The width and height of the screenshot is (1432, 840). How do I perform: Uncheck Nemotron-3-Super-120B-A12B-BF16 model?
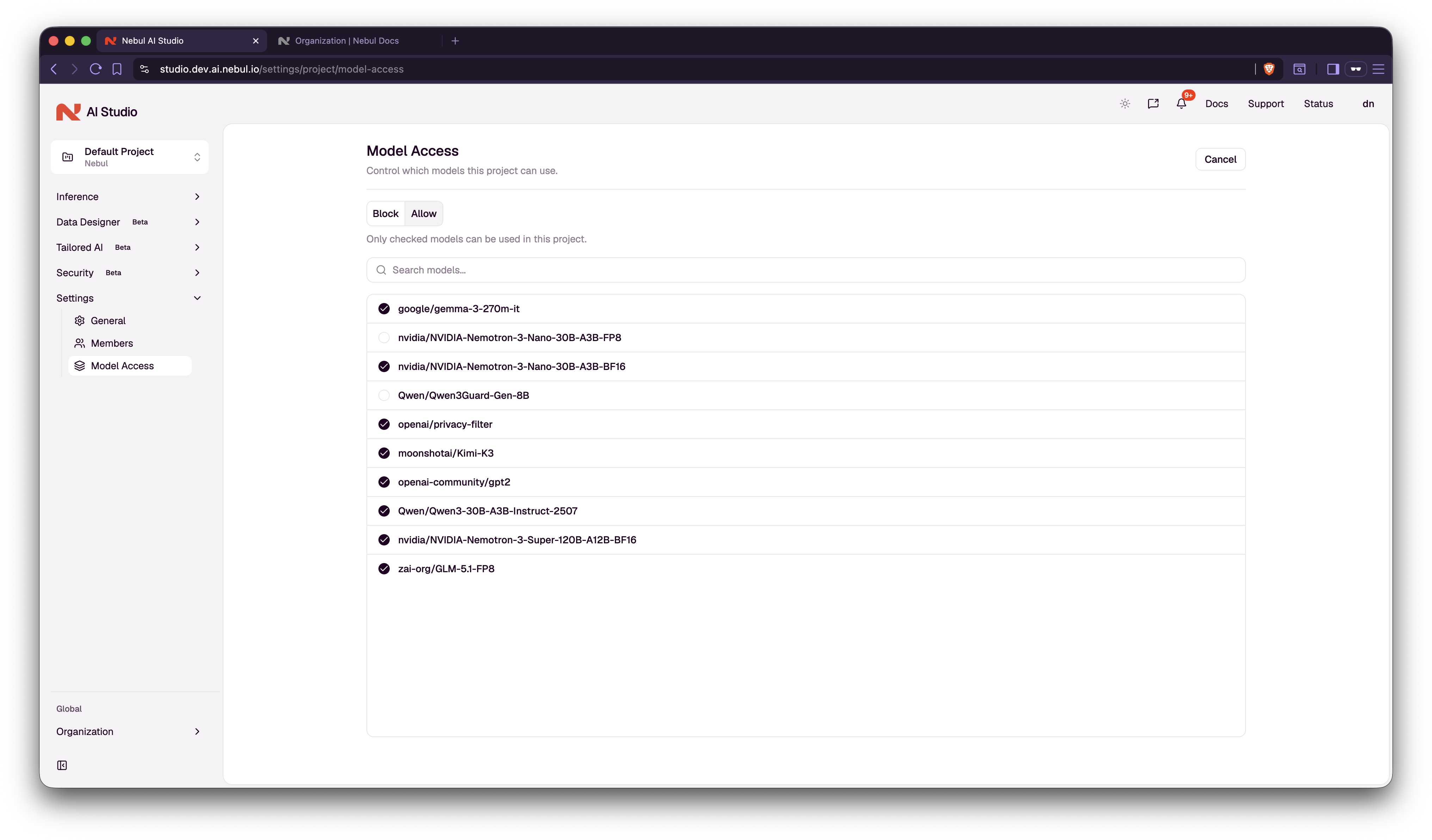tap(384, 540)
